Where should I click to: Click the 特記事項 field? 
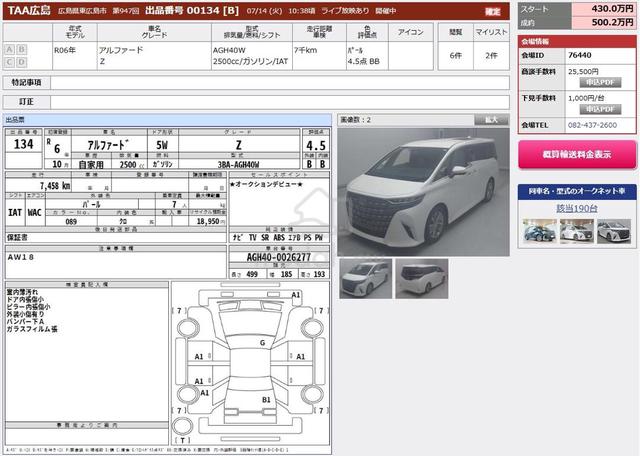coord(280,82)
